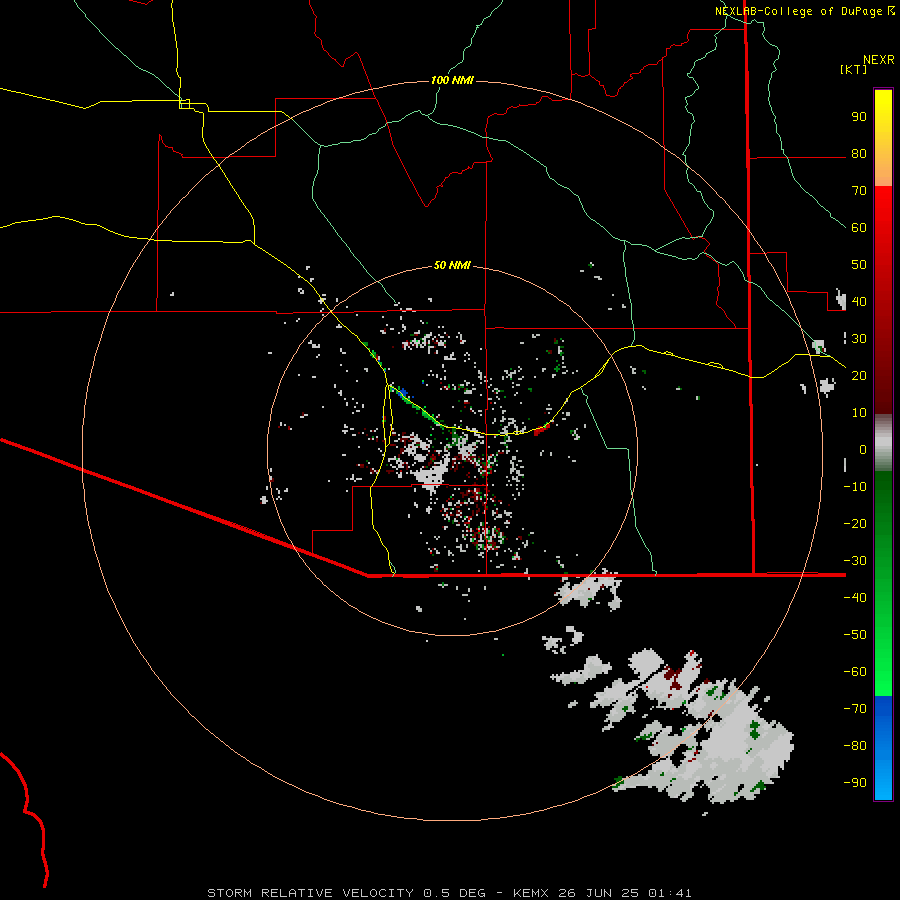Screen dimensions: 900x900
Task: Click the 0 value on the velocity scale
Action: (x=863, y=450)
